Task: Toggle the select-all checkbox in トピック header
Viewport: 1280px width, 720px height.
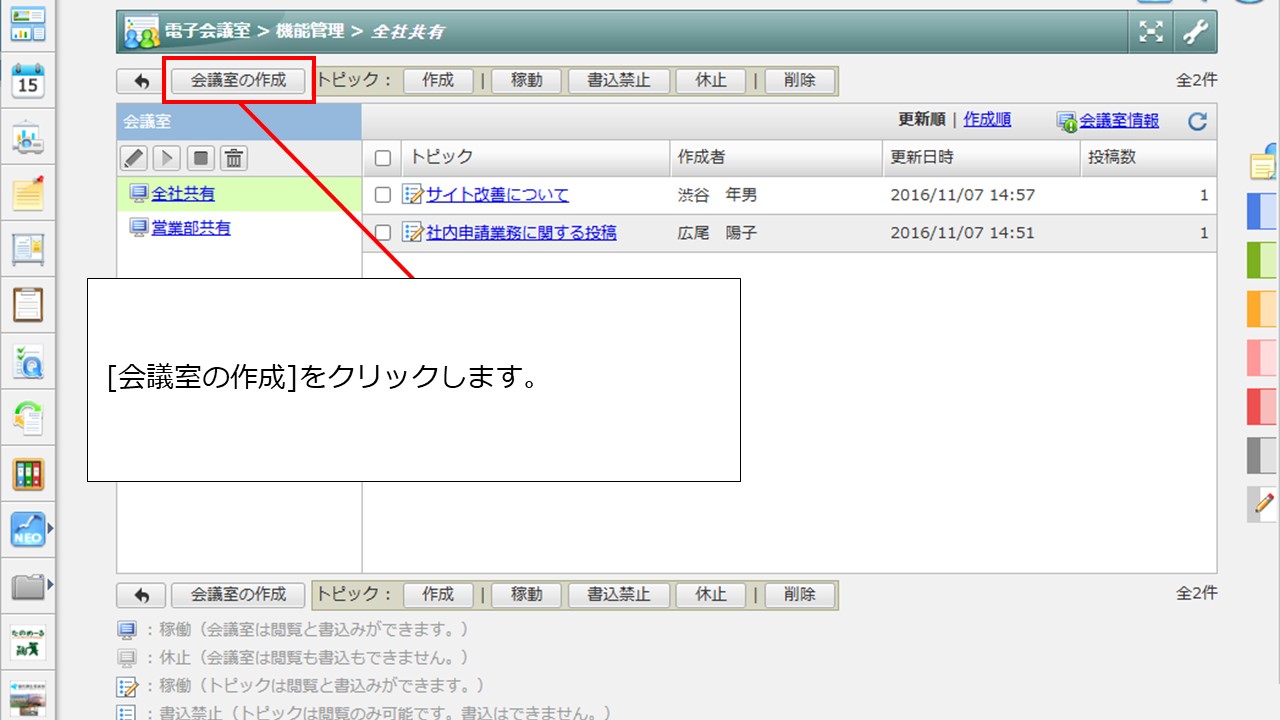Action: tap(382, 158)
